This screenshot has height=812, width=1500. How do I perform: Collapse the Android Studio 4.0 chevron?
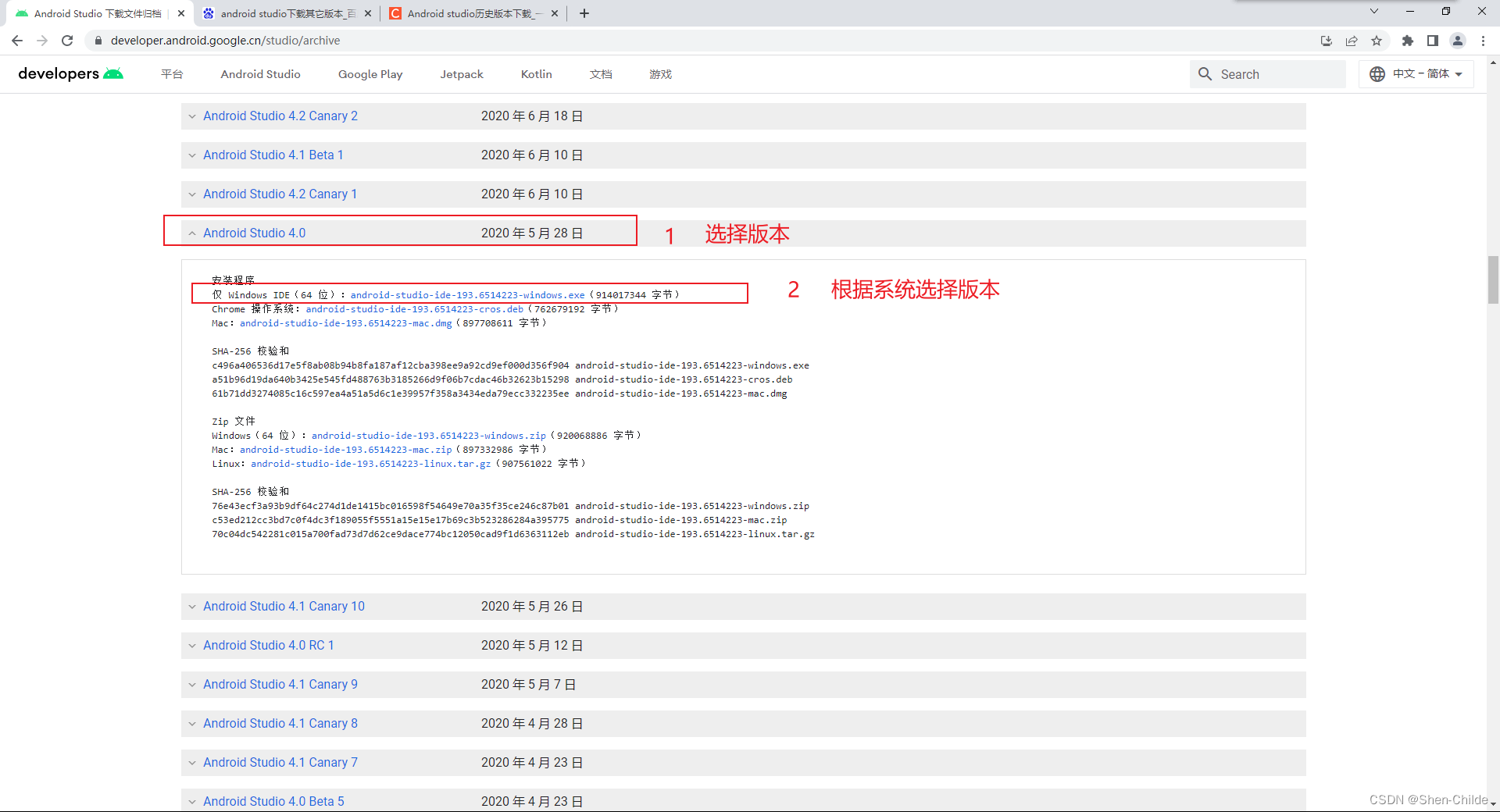(192, 233)
